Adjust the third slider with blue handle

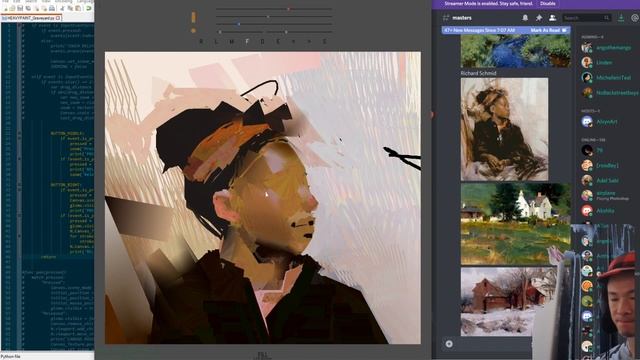pyautogui.click(x=273, y=24)
